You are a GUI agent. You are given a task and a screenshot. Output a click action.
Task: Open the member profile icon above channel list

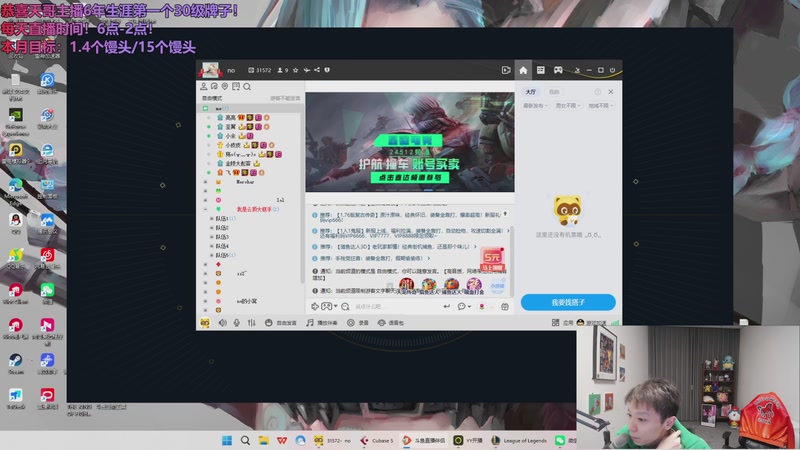pyautogui.click(x=204, y=86)
